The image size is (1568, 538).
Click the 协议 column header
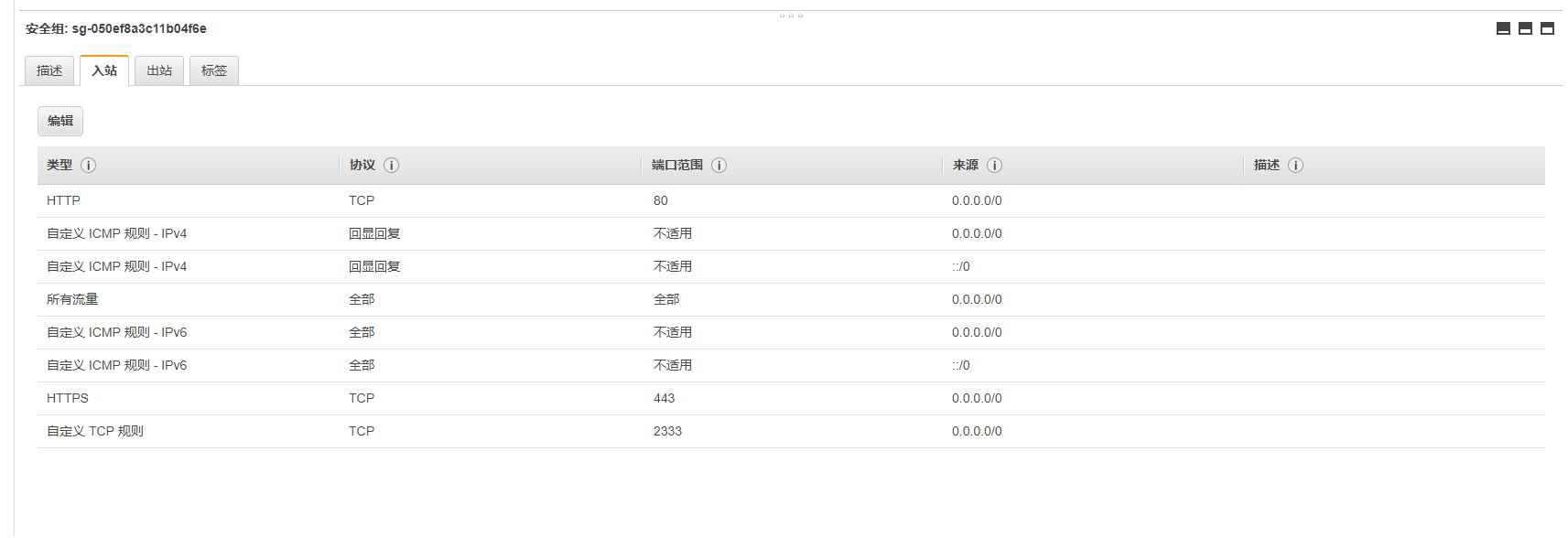tap(362, 166)
